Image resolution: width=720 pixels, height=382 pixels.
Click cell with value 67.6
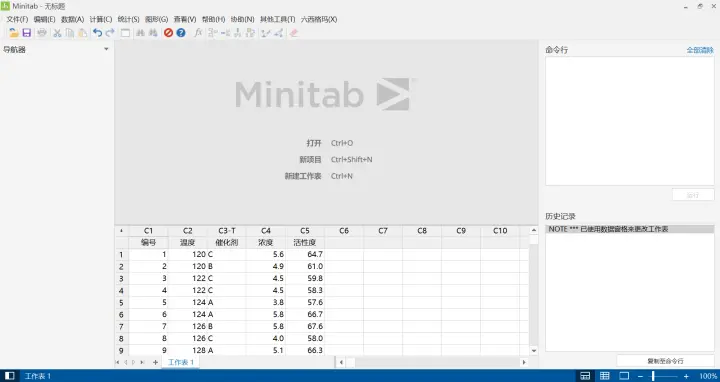[x=305, y=326]
